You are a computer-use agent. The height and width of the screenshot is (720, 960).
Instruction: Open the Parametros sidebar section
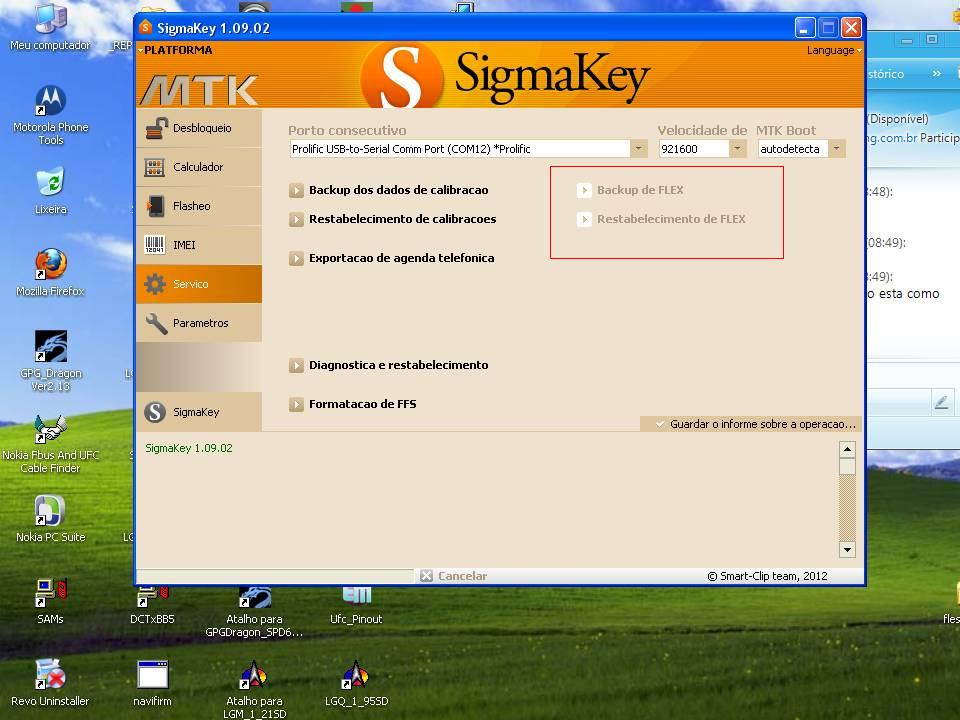click(x=199, y=323)
